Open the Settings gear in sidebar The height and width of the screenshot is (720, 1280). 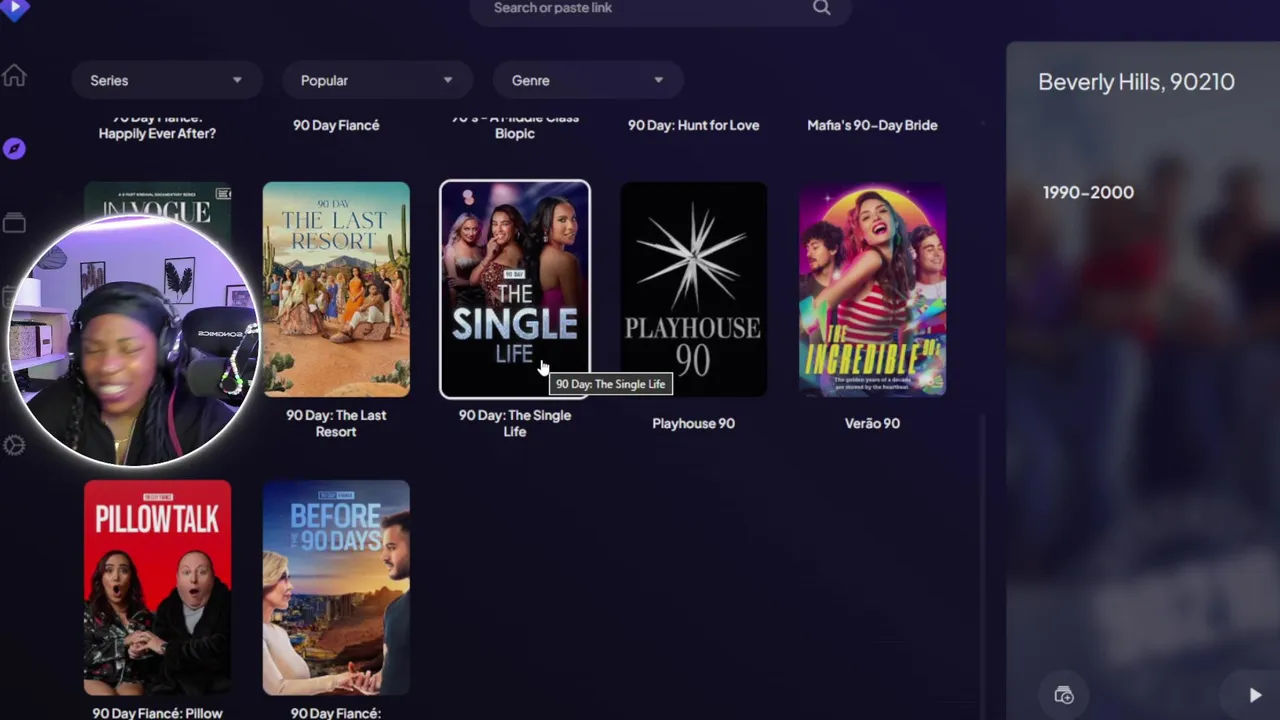coord(14,445)
